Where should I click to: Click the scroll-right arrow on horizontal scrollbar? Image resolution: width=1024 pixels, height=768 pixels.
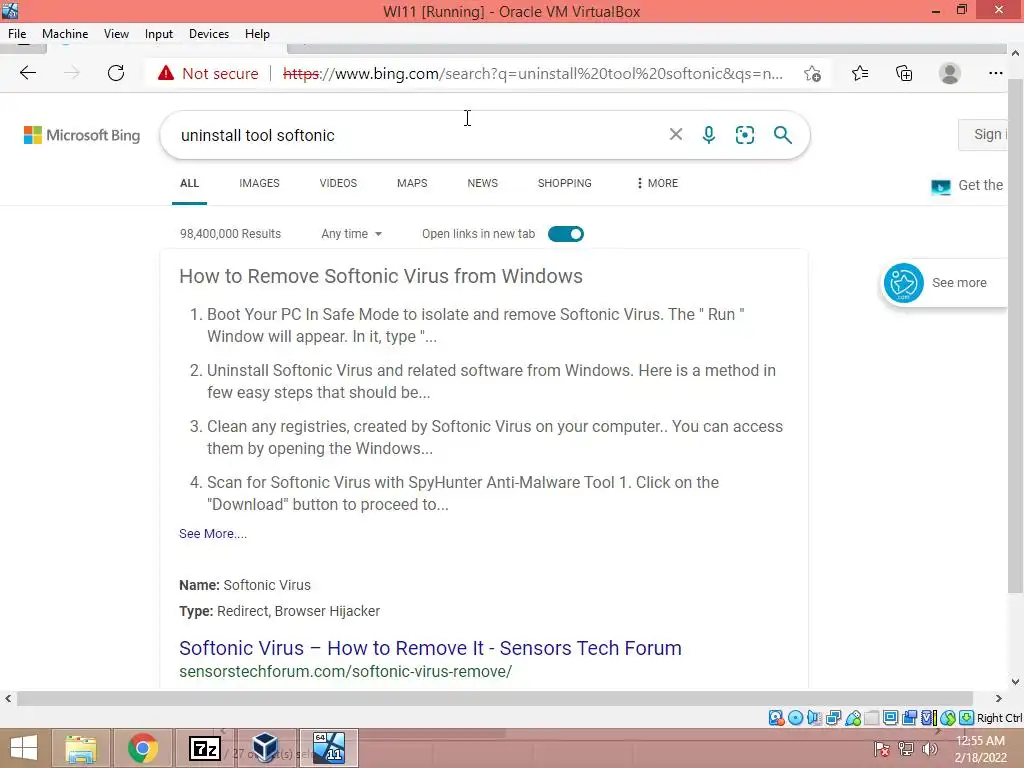pyautogui.click(x=999, y=699)
